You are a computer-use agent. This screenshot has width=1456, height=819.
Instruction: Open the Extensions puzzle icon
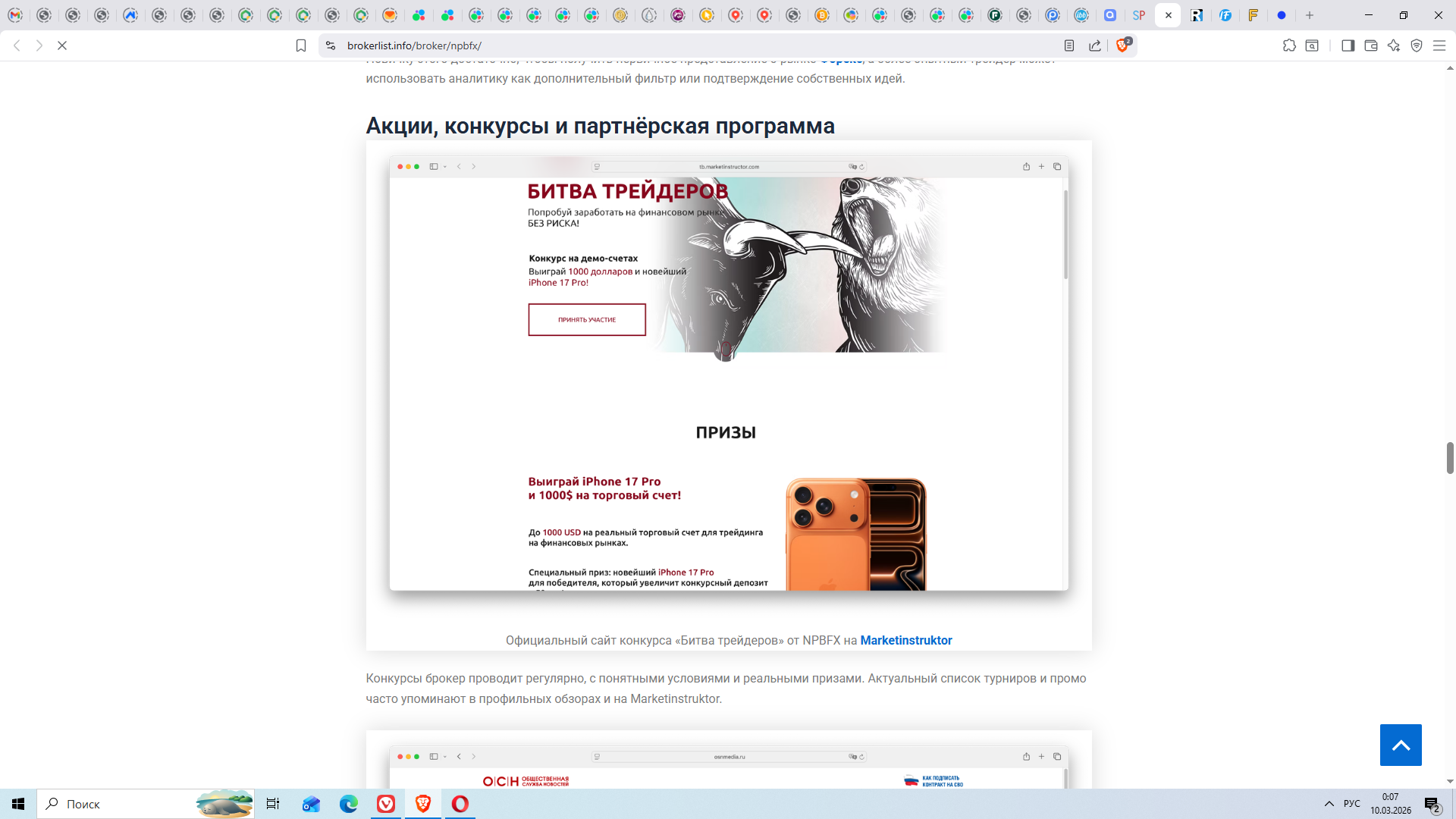(1289, 45)
